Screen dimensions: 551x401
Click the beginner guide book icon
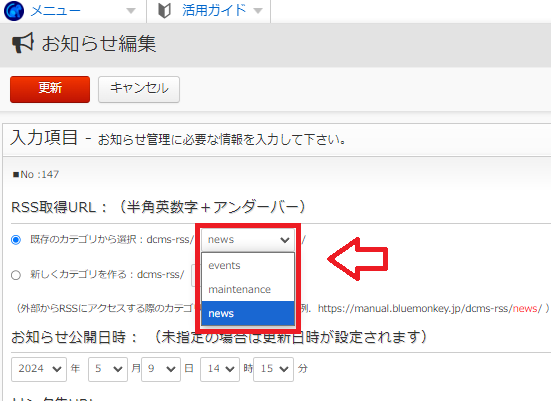click(164, 11)
